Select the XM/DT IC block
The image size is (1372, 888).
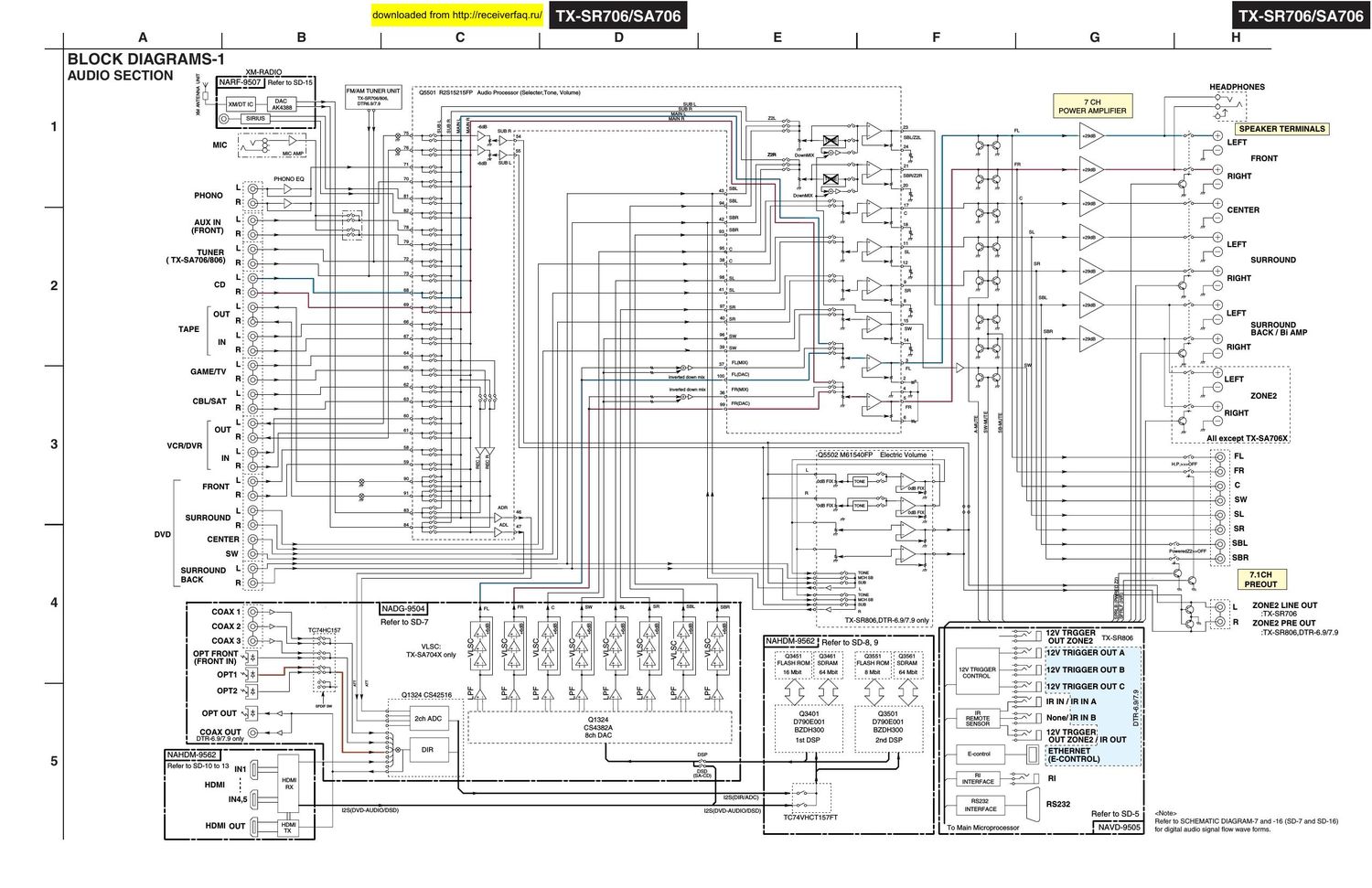point(241,105)
